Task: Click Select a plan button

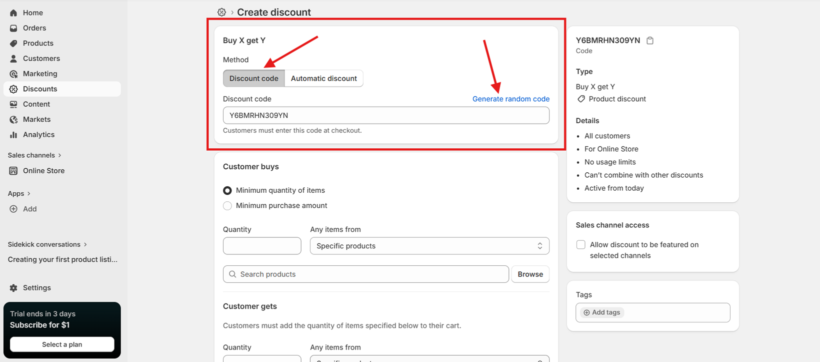Action: click(62, 344)
